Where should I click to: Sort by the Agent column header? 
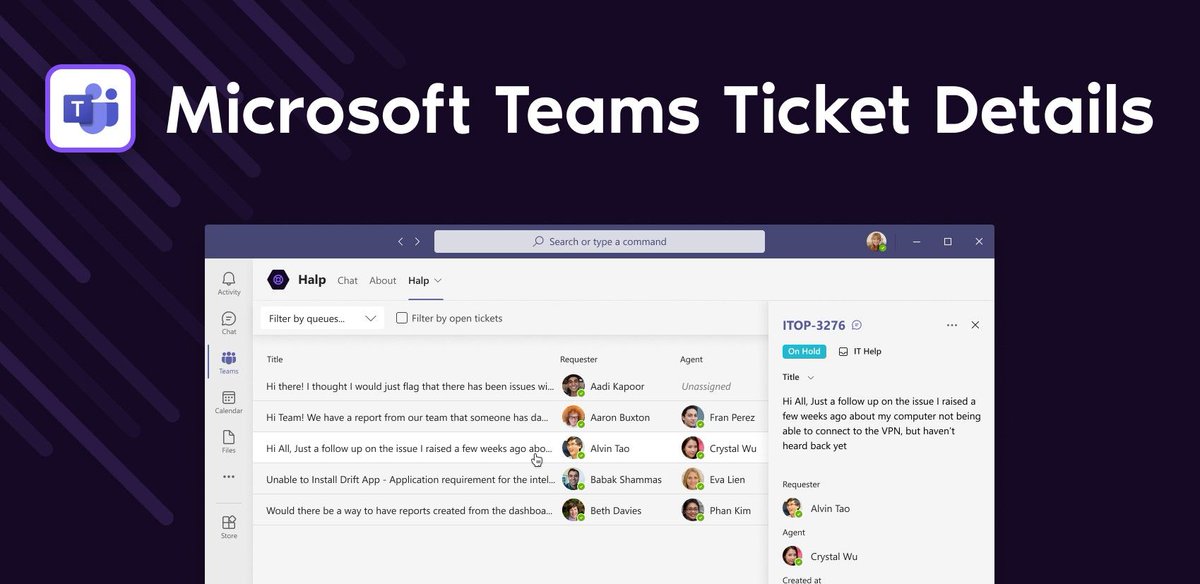pos(691,359)
